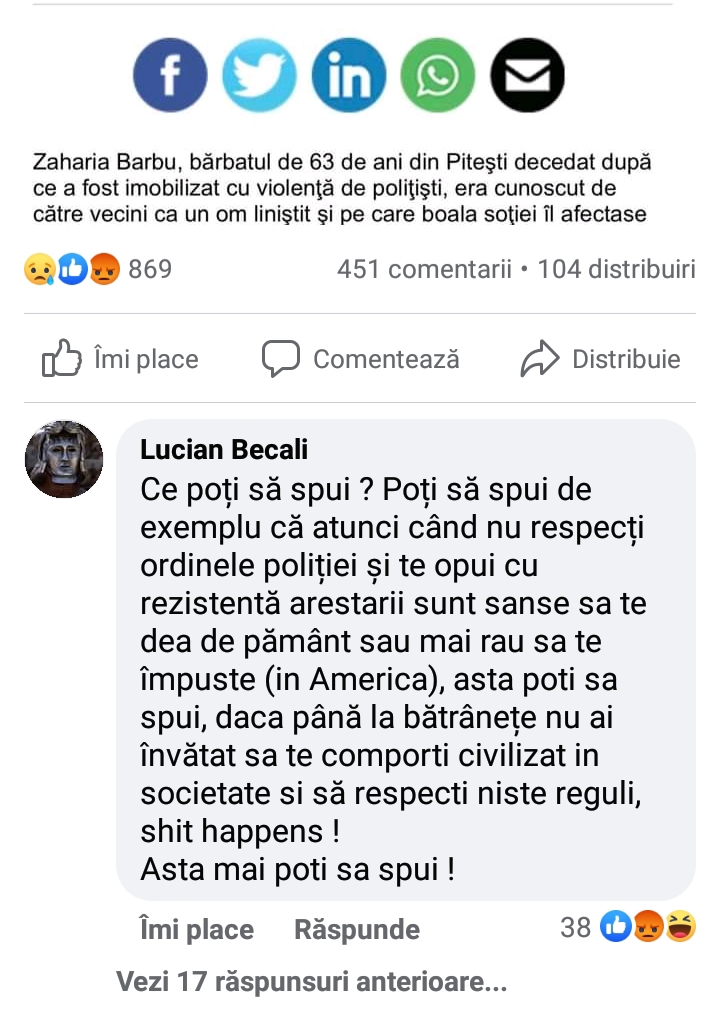
Task: Like the post with Îmi place button
Action: 120,358
